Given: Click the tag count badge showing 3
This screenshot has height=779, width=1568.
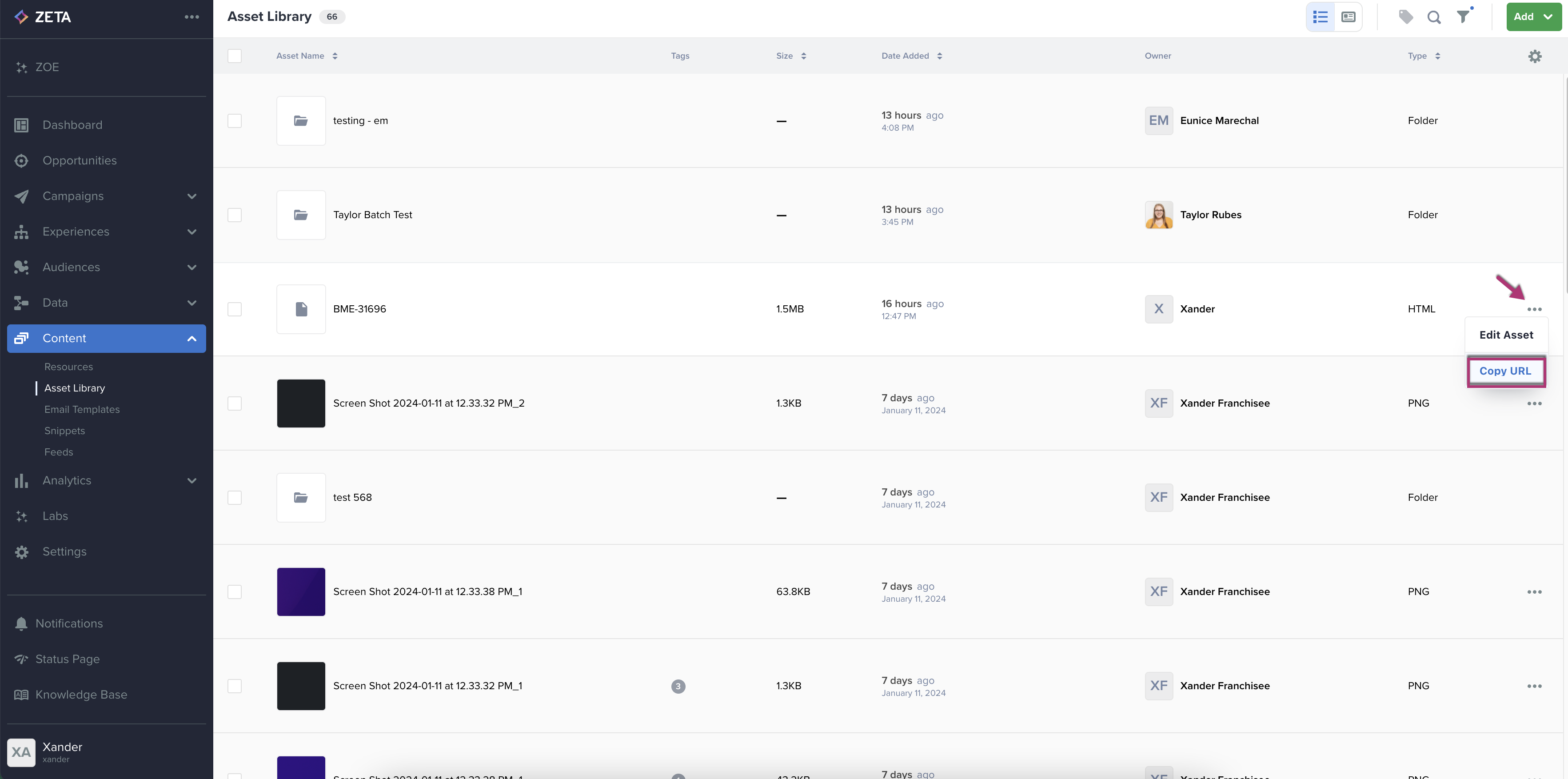Looking at the screenshot, I should pos(678,687).
